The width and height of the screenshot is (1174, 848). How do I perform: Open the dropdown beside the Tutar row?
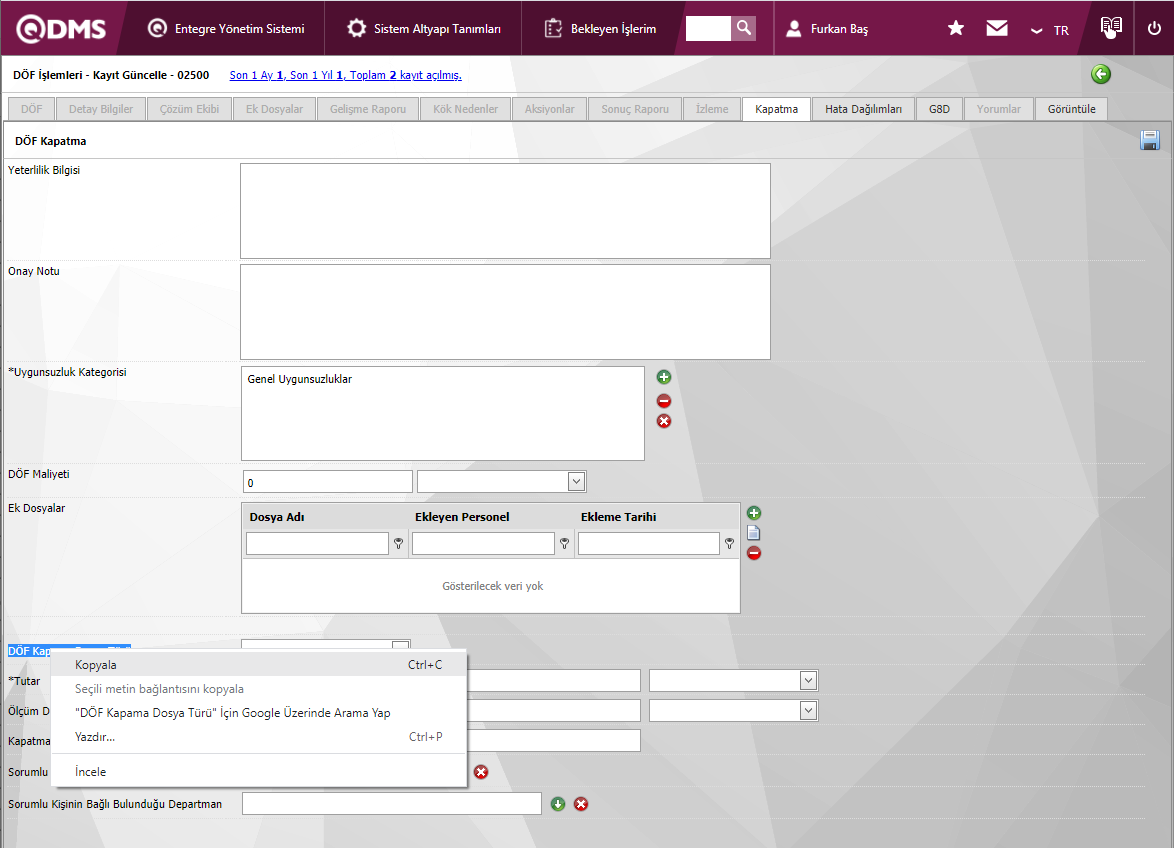point(808,680)
